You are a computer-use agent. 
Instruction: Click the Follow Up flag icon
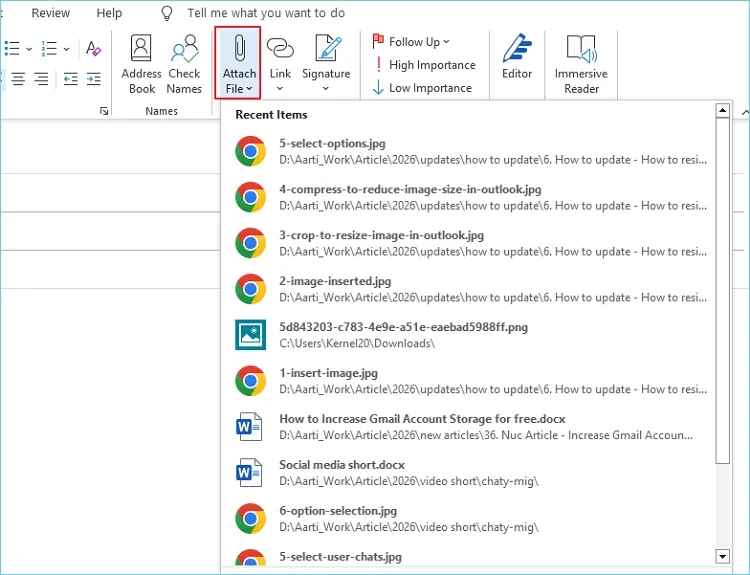(378, 41)
